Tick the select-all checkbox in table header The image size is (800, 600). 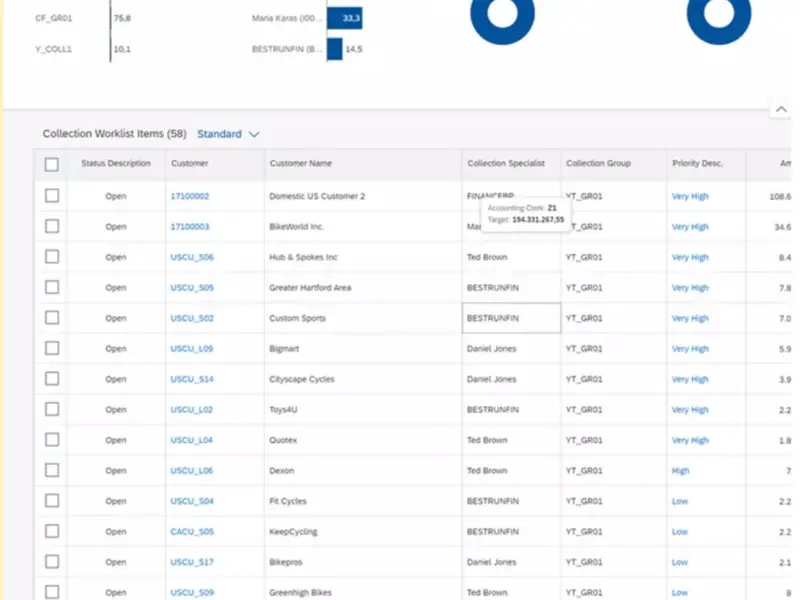pyautogui.click(x=52, y=164)
